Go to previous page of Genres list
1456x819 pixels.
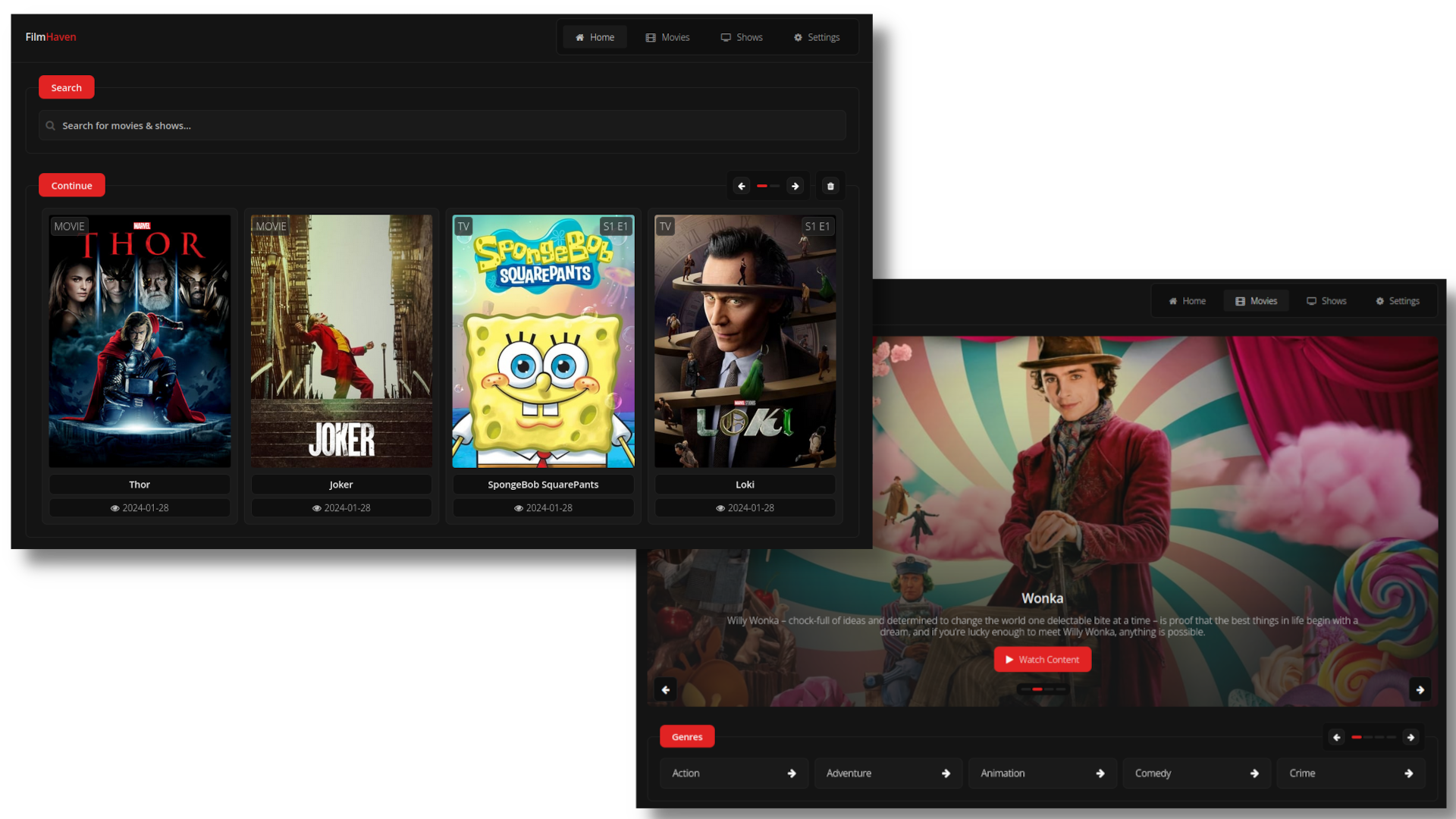(1336, 737)
